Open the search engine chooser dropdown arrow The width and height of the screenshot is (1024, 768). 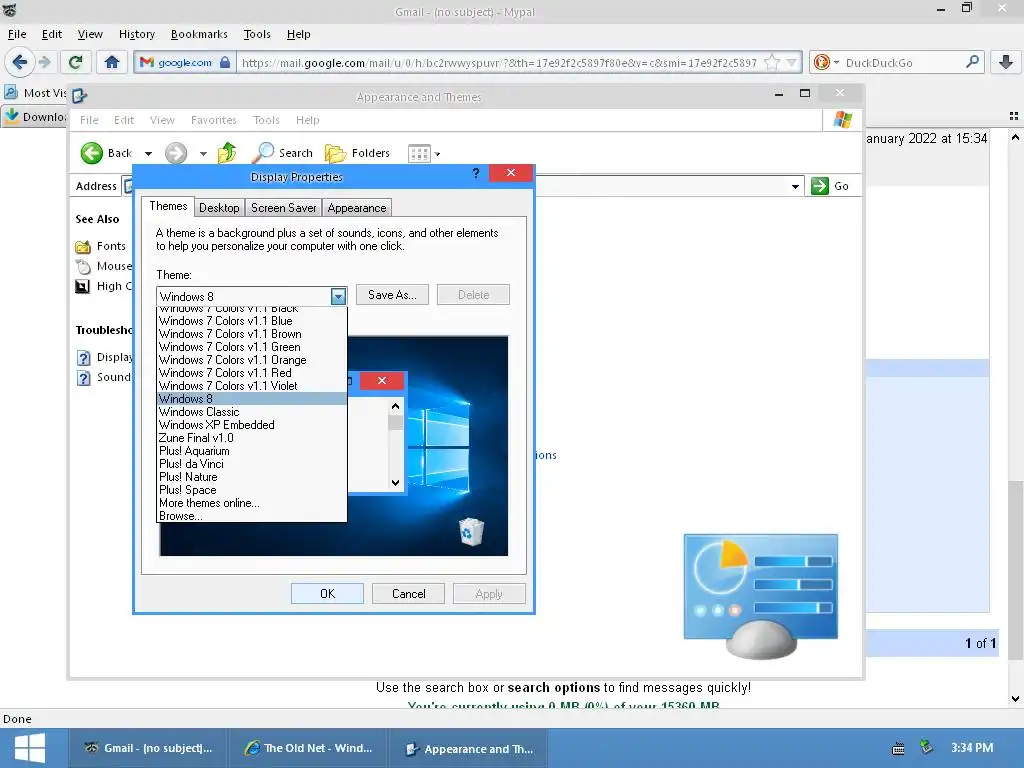coord(836,63)
